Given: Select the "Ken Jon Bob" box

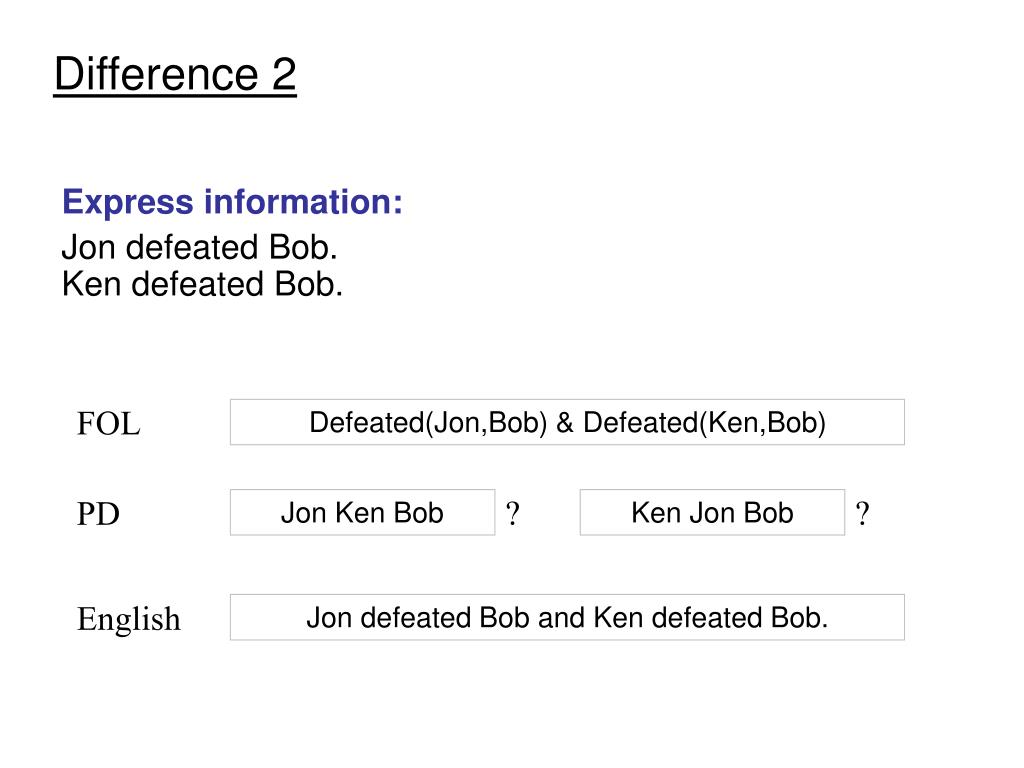Looking at the screenshot, I should click(712, 513).
